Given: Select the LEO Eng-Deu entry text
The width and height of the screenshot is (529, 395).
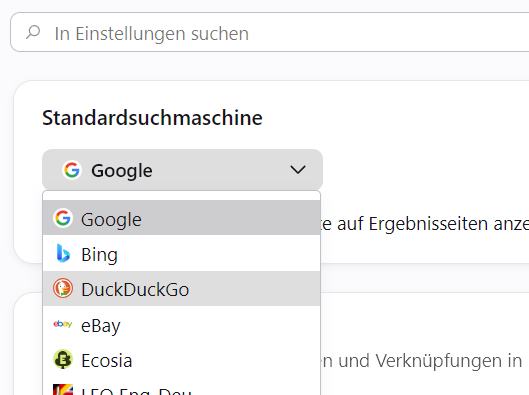Looking at the screenshot, I should click(x=136, y=391).
